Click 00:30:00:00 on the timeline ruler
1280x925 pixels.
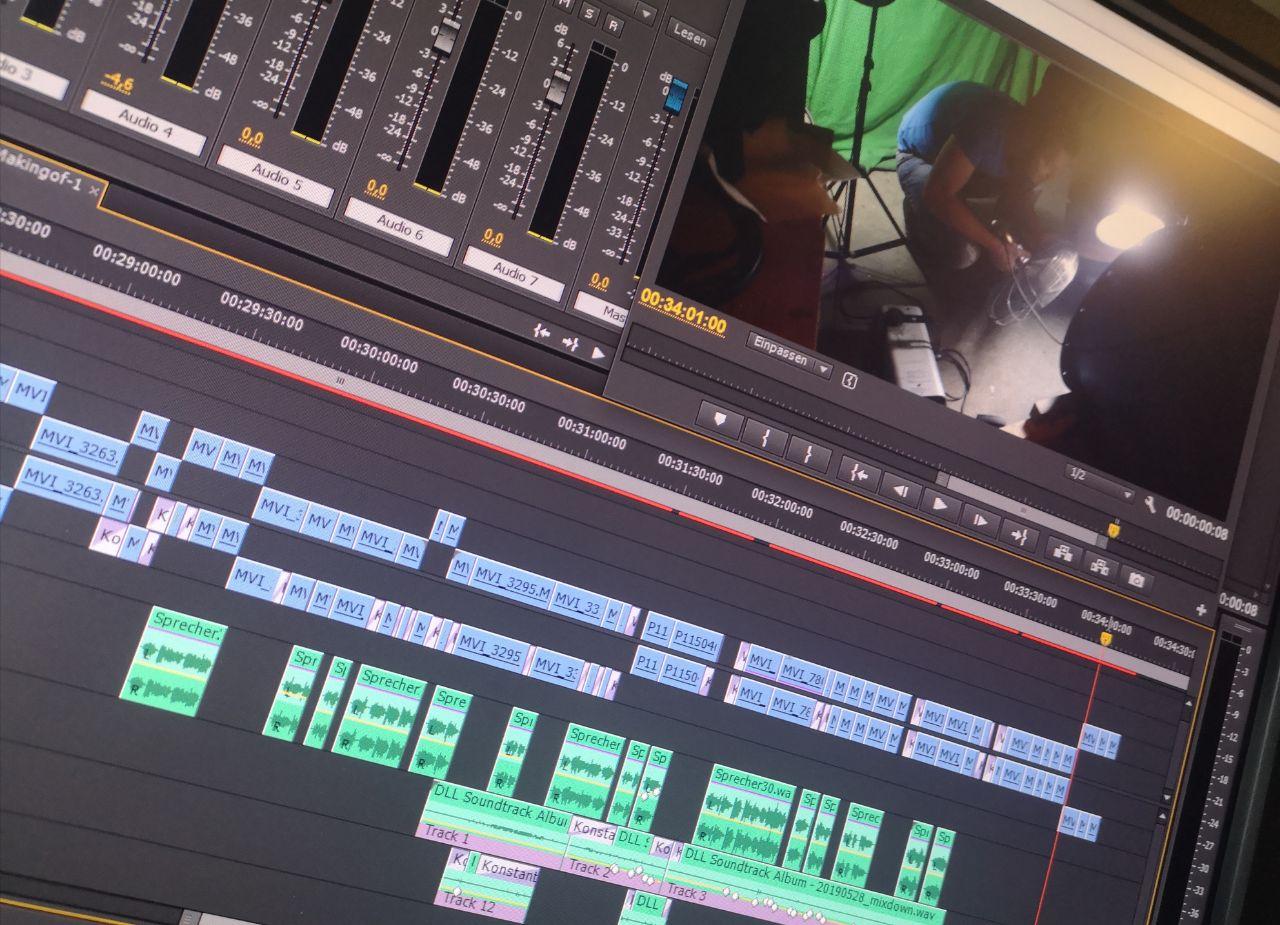click(x=378, y=355)
